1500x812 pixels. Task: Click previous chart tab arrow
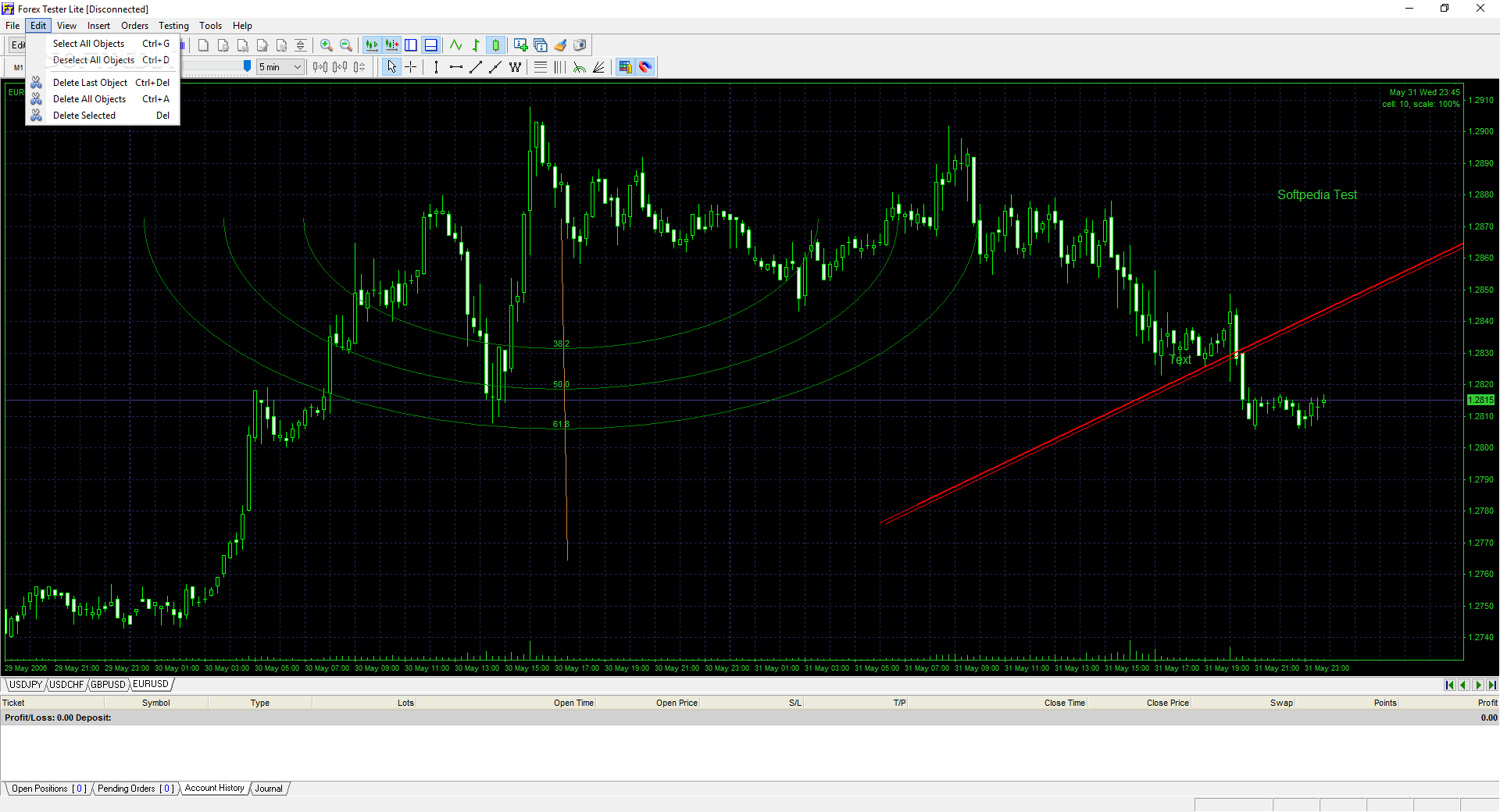1464,685
